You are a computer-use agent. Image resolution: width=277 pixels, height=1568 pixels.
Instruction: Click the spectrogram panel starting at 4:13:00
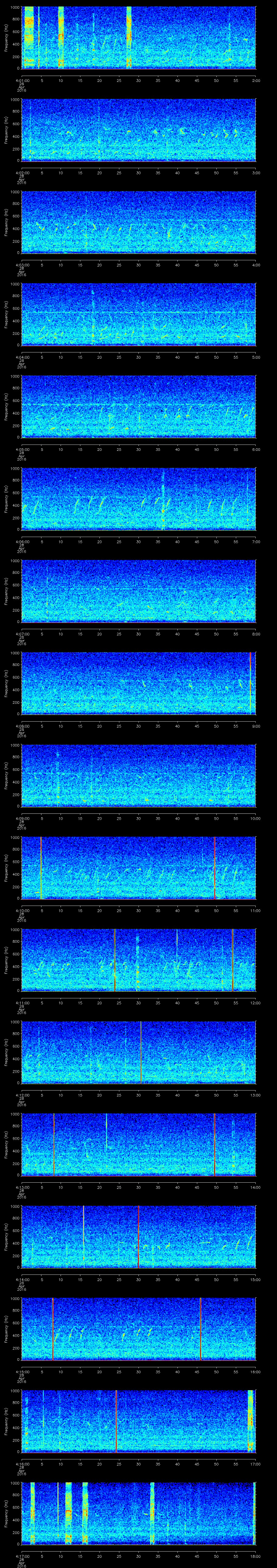139,1144
